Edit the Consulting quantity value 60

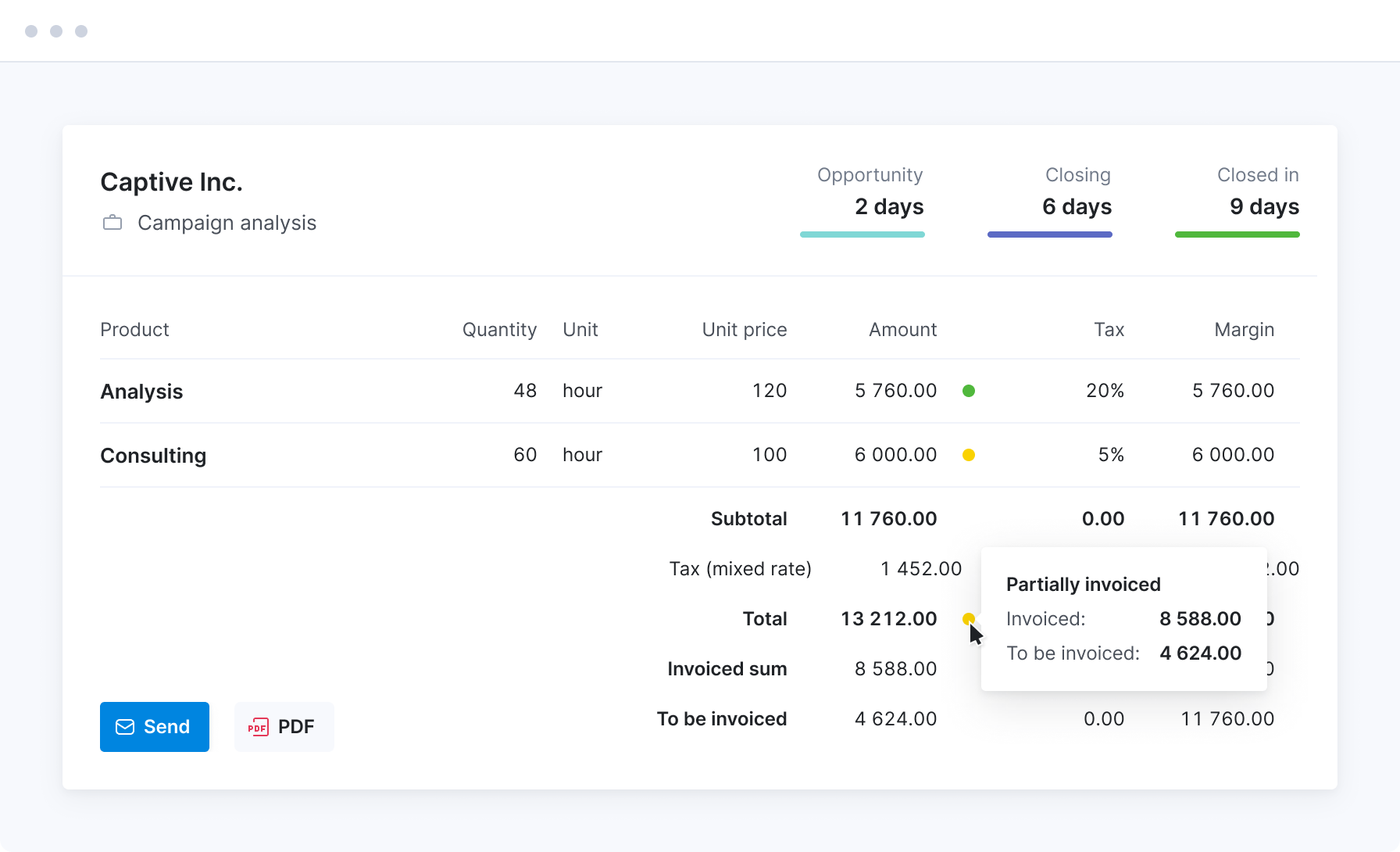tap(525, 455)
